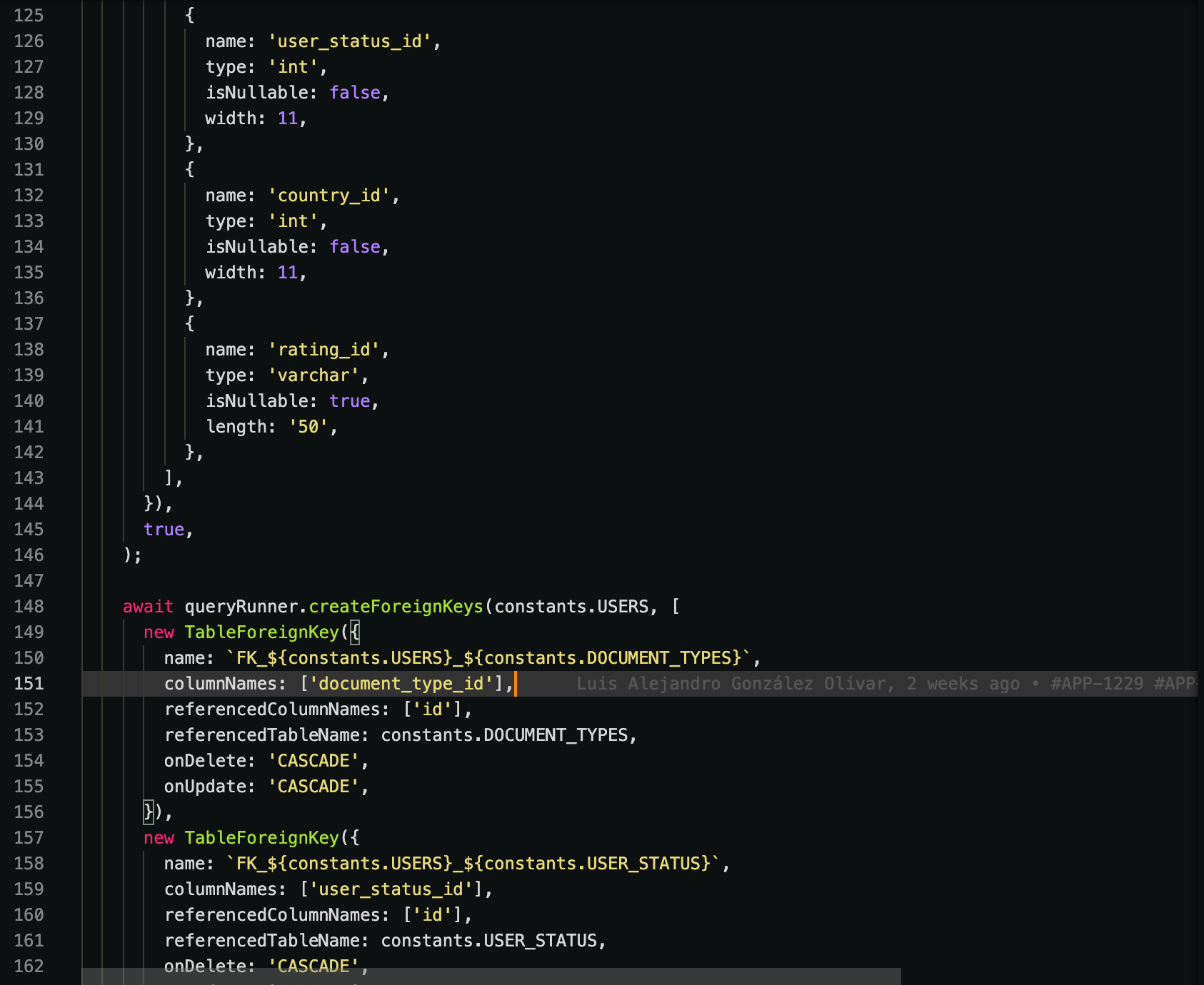Click the 'varchar' type value on line 139
Image resolution: width=1204 pixels, height=985 pixels.
(x=313, y=375)
